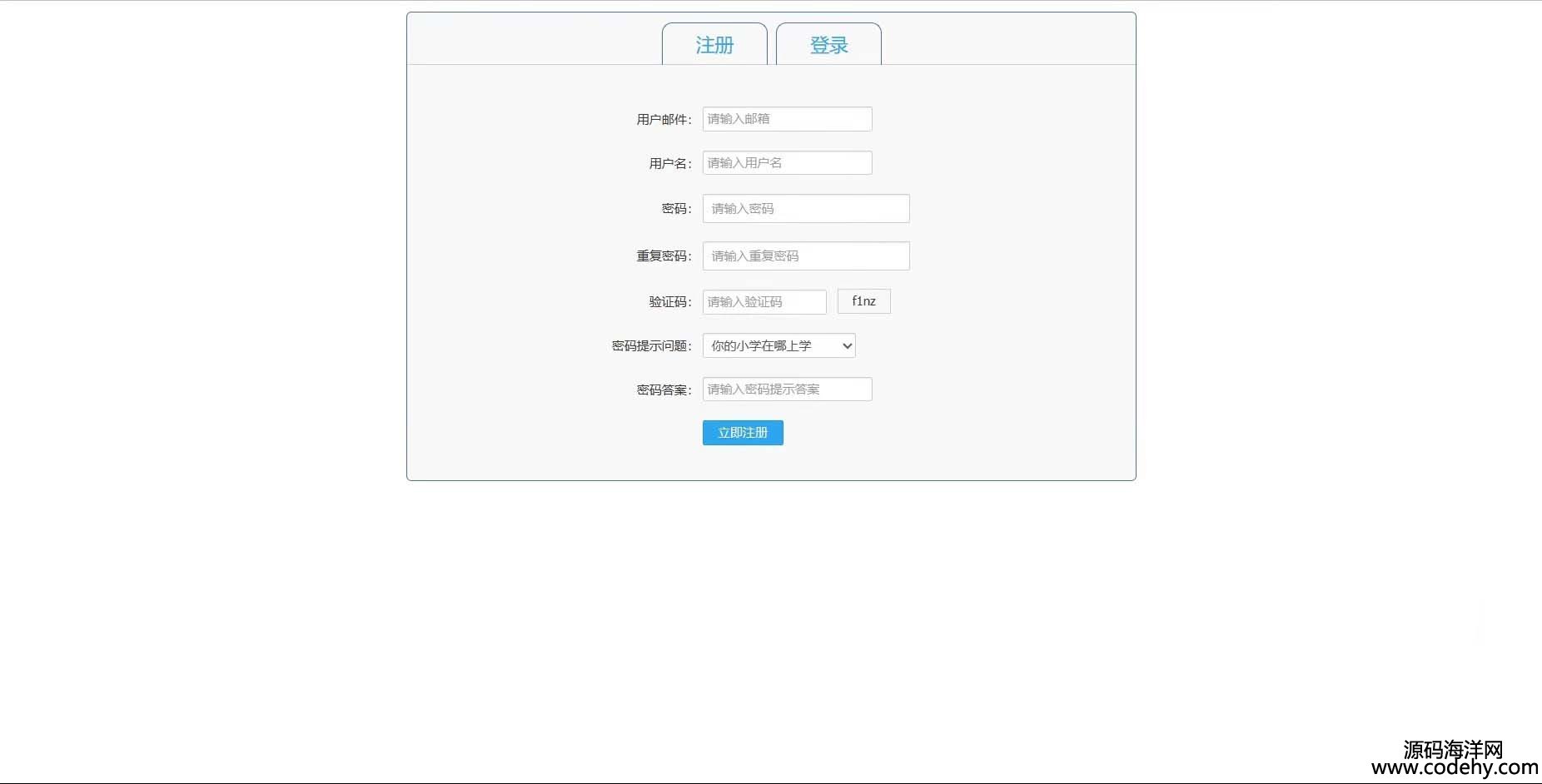Click the 用户邮件 field label
1542x784 pixels.
(664, 120)
